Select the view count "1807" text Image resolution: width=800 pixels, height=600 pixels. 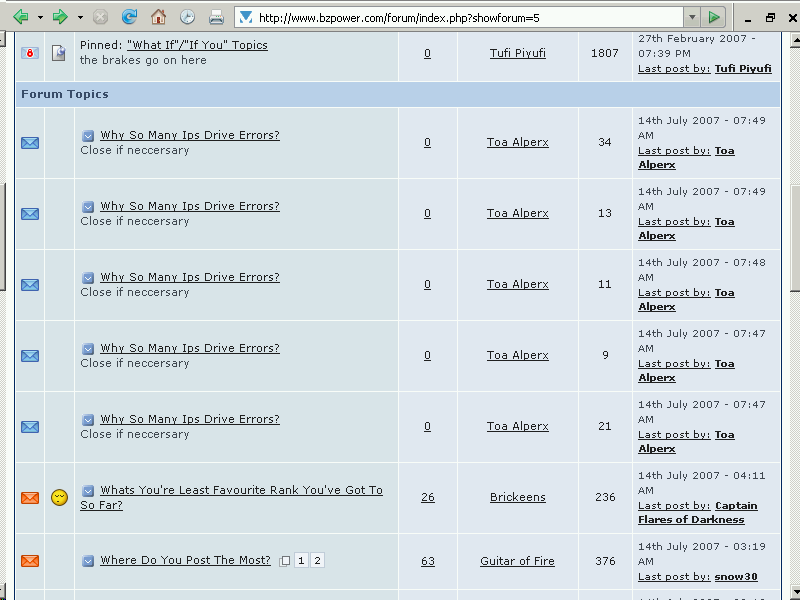pos(605,53)
